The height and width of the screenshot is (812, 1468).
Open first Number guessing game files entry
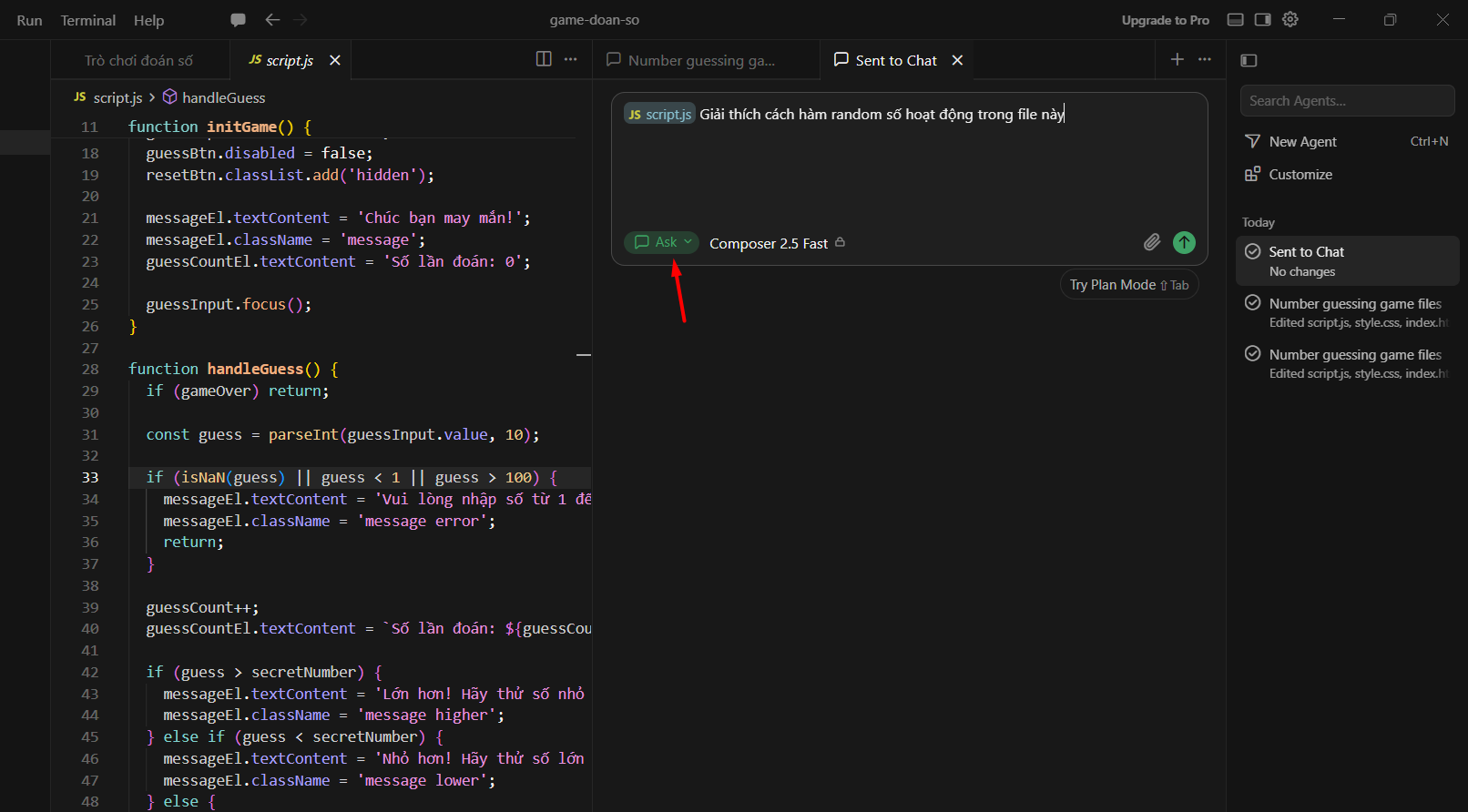[x=1347, y=312]
